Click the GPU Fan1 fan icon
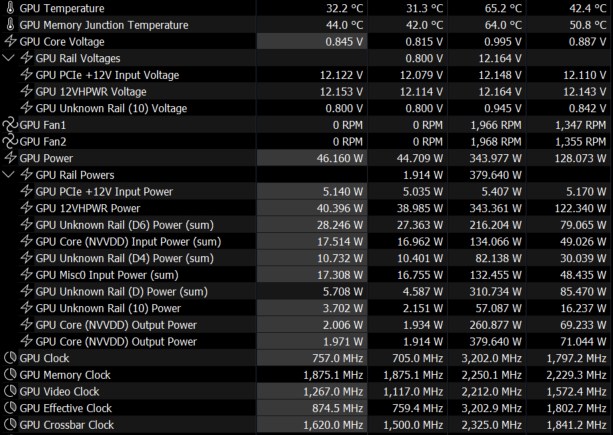 tap(10, 125)
